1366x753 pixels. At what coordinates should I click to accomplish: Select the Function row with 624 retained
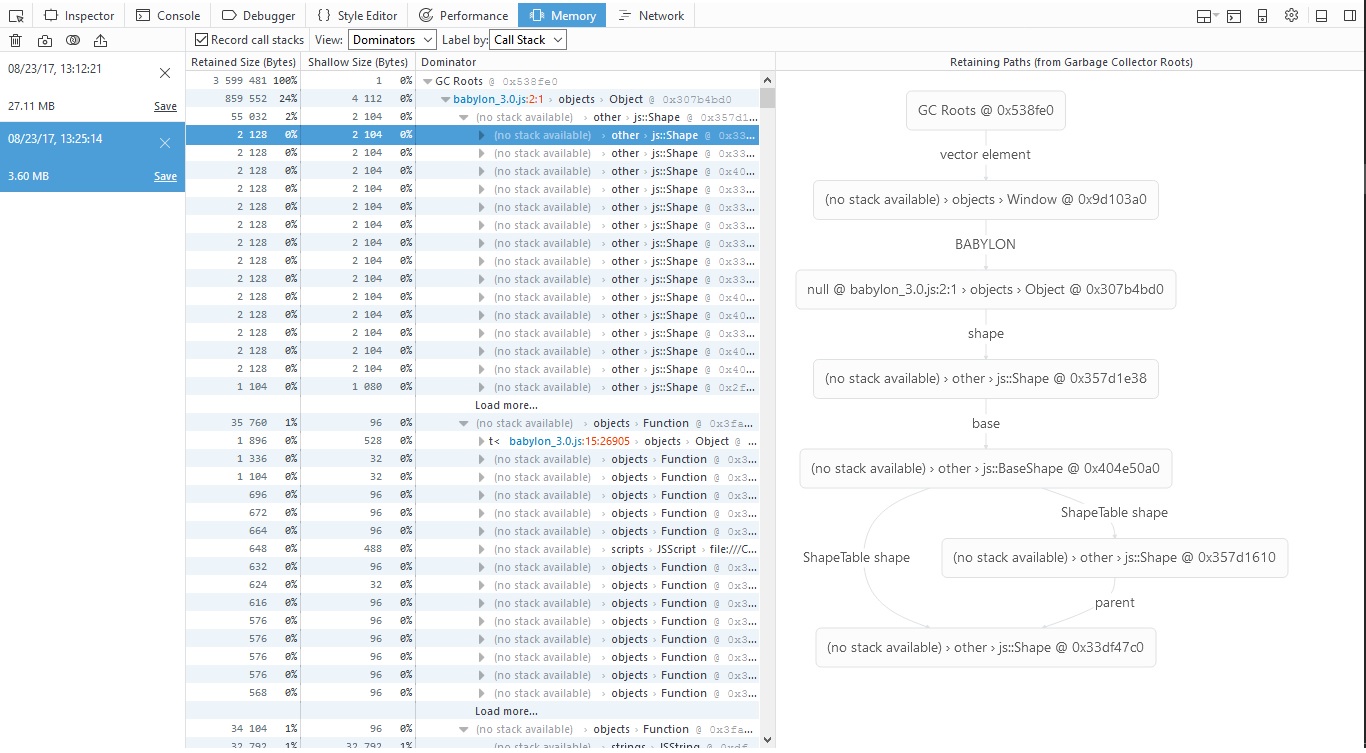[x=473, y=585]
